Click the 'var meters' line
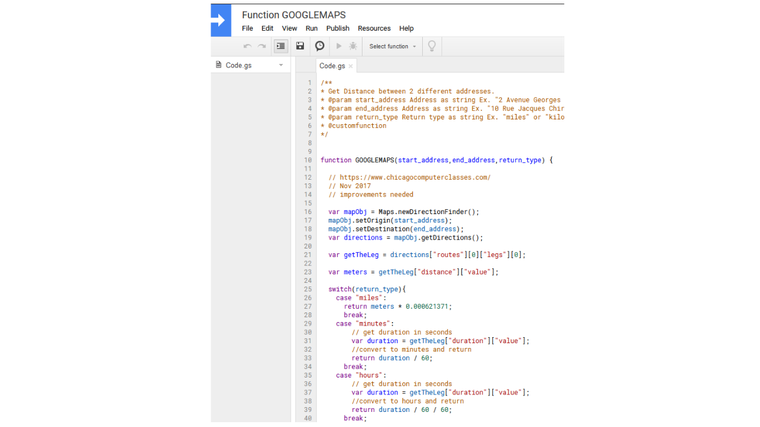 click(x=413, y=272)
